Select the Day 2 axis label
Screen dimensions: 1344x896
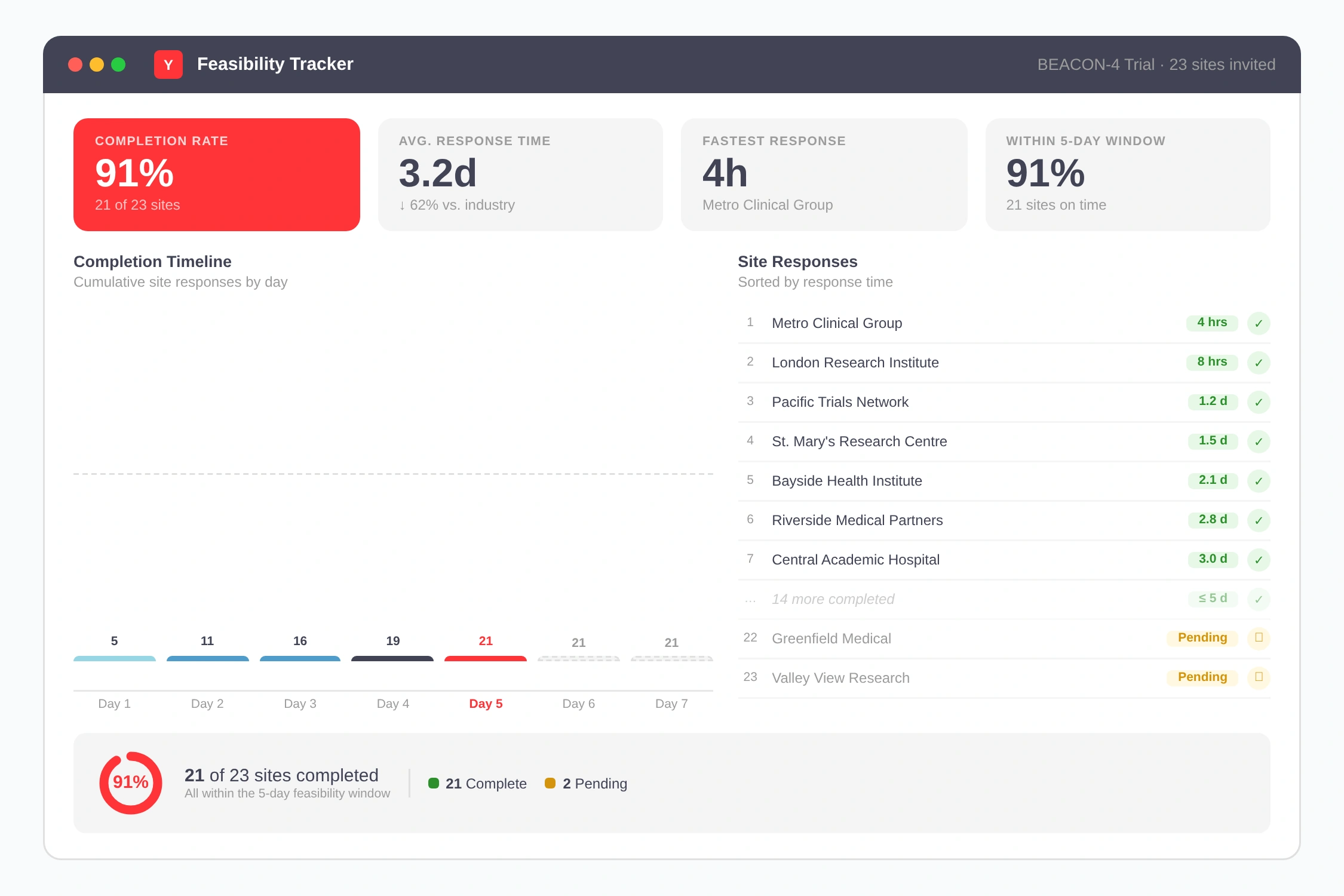[207, 704]
